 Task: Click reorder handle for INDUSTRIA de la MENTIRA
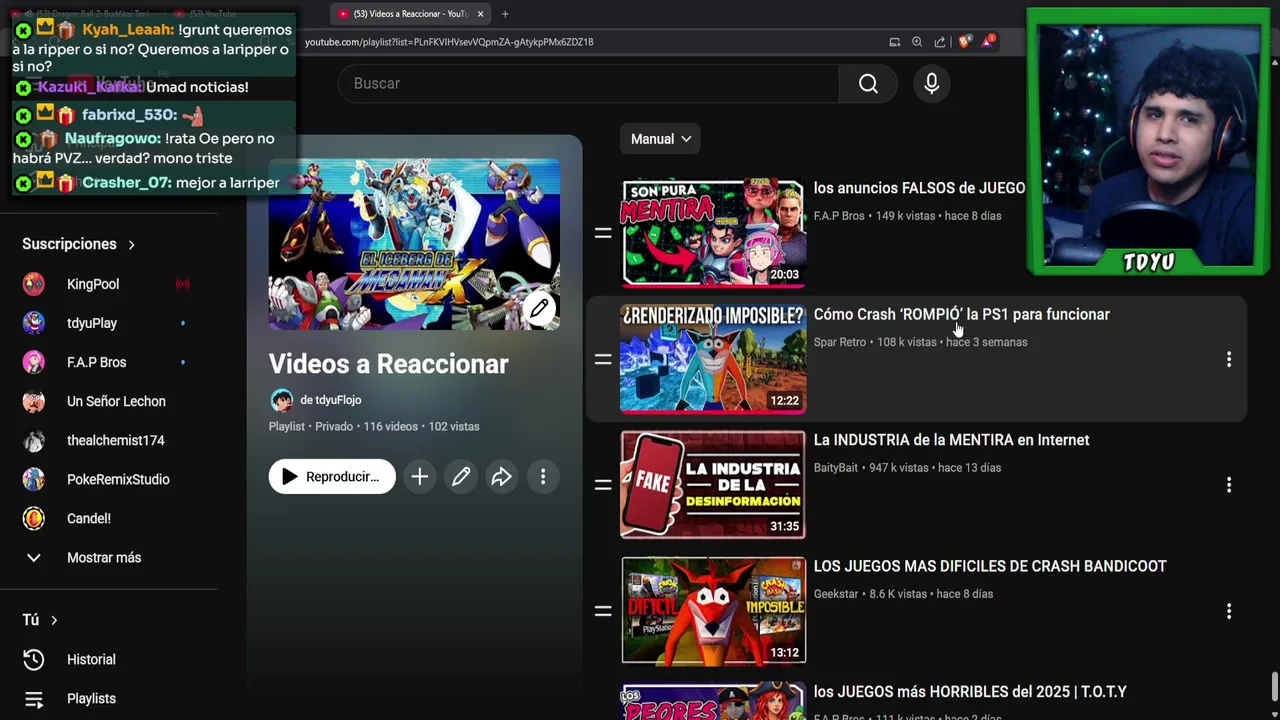coord(603,485)
